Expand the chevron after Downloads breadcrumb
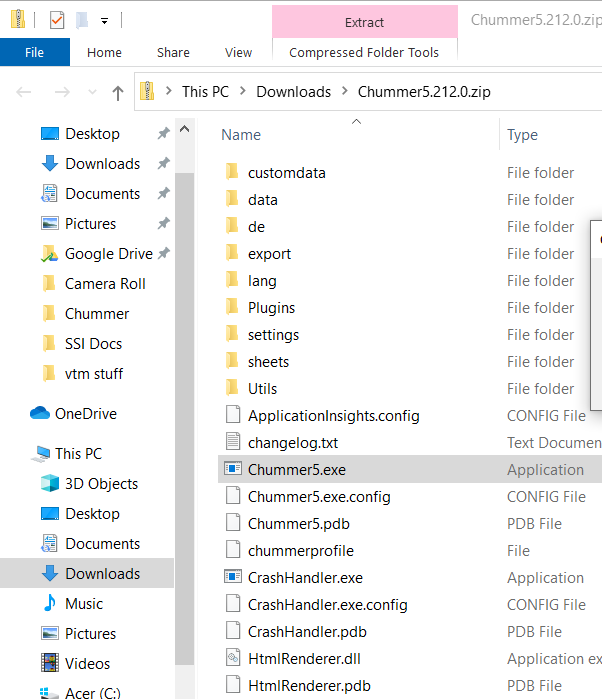 pyautogui.click(x=344, y=91)
